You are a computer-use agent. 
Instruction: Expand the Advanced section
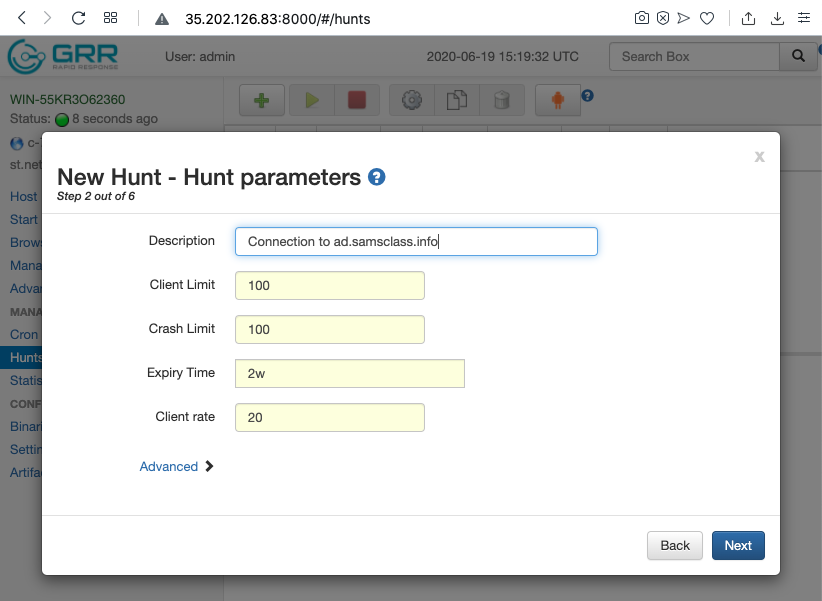click(x=176, y=466)
